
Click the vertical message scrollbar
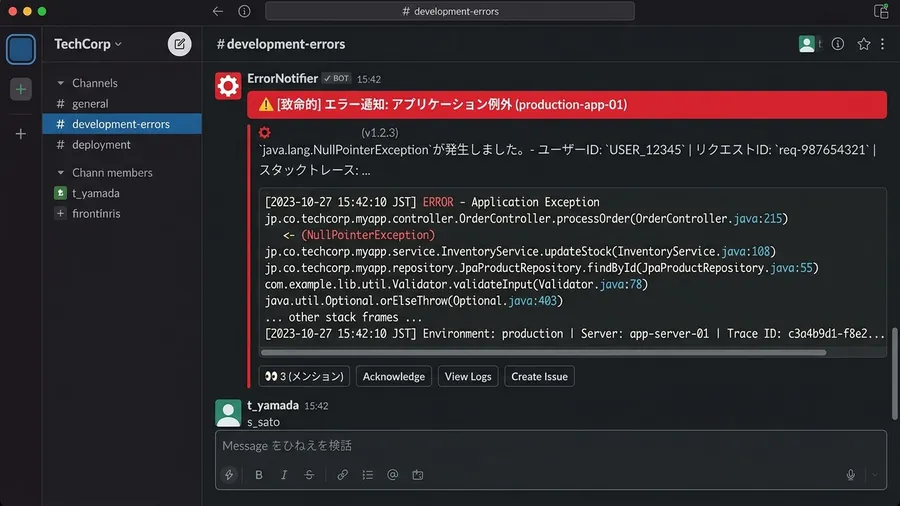(x=894, y=373)
